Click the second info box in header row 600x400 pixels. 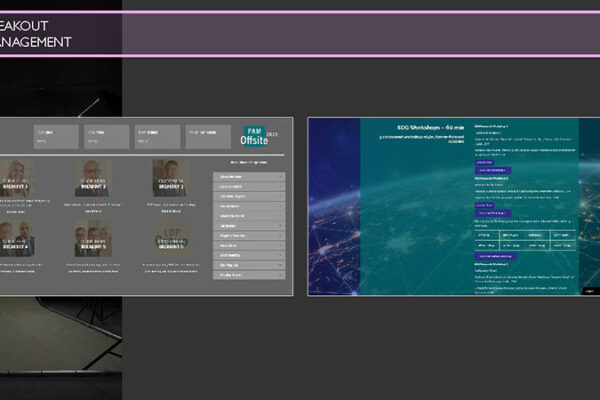point(106,137)
